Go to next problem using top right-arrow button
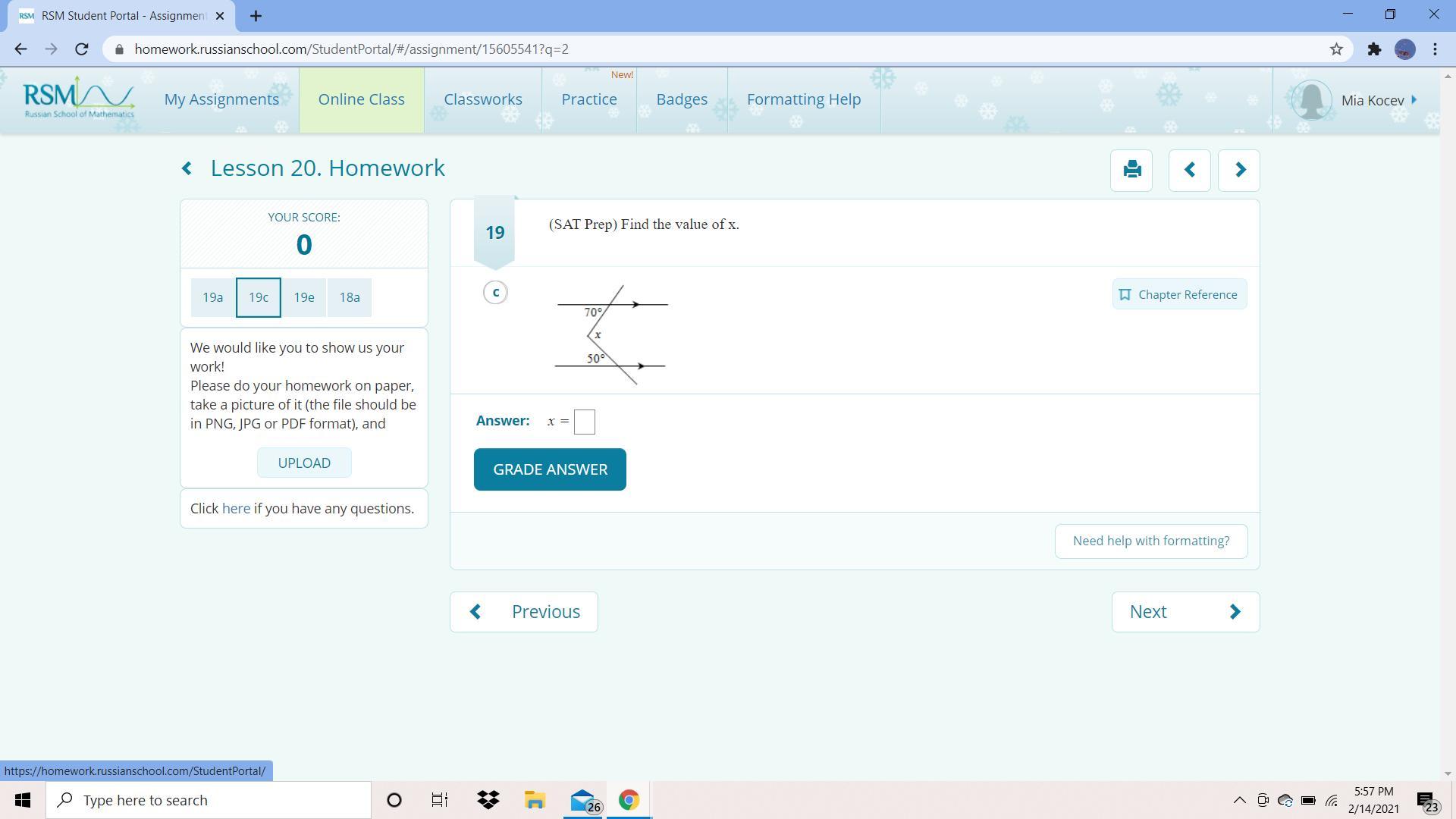The height and width of the screenshot is (819, 1456). coord(1239,170)
